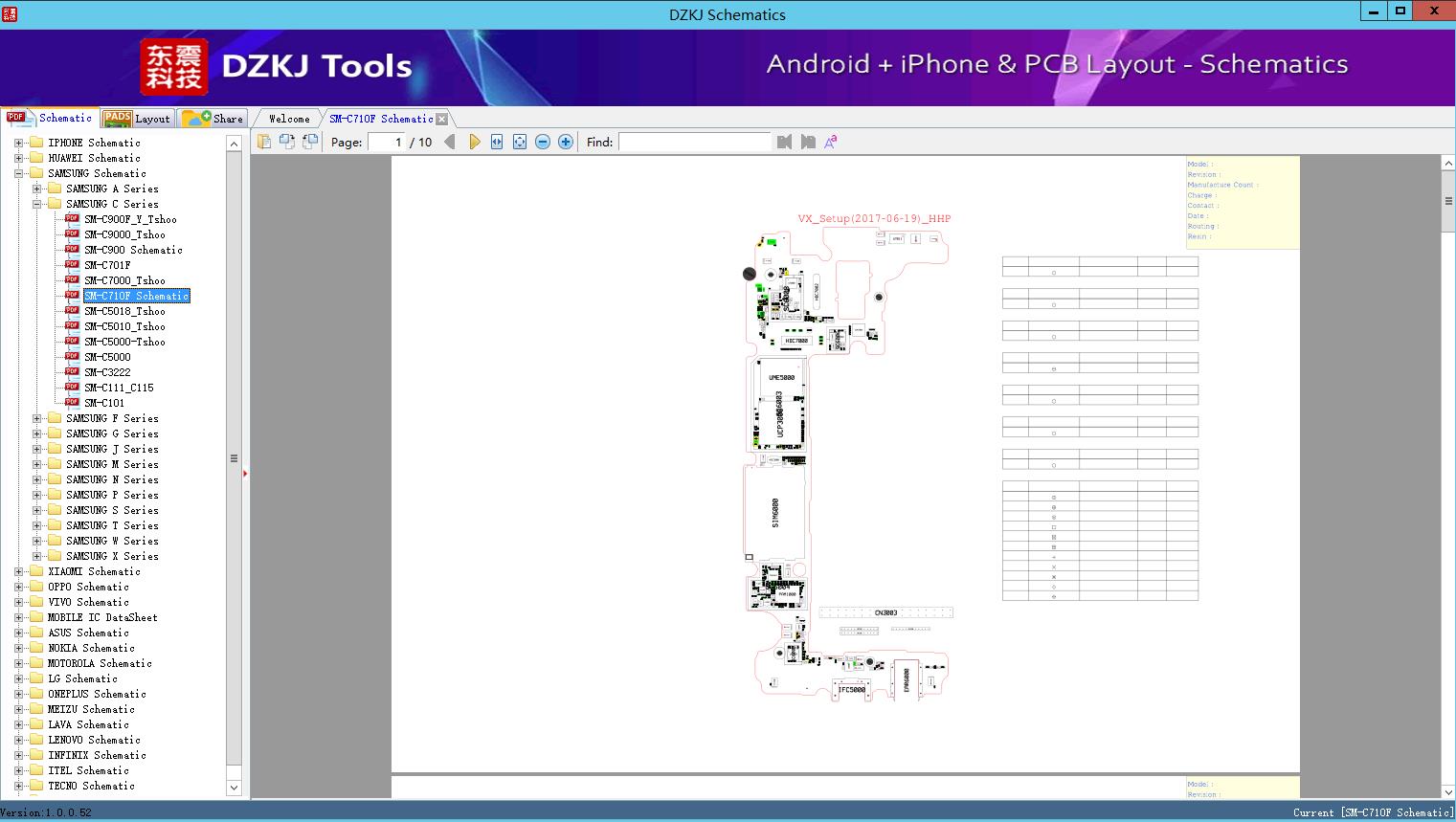1456x822 pixels.
Task: Click PDF icon beside SM-C3222
Action: 72,372
